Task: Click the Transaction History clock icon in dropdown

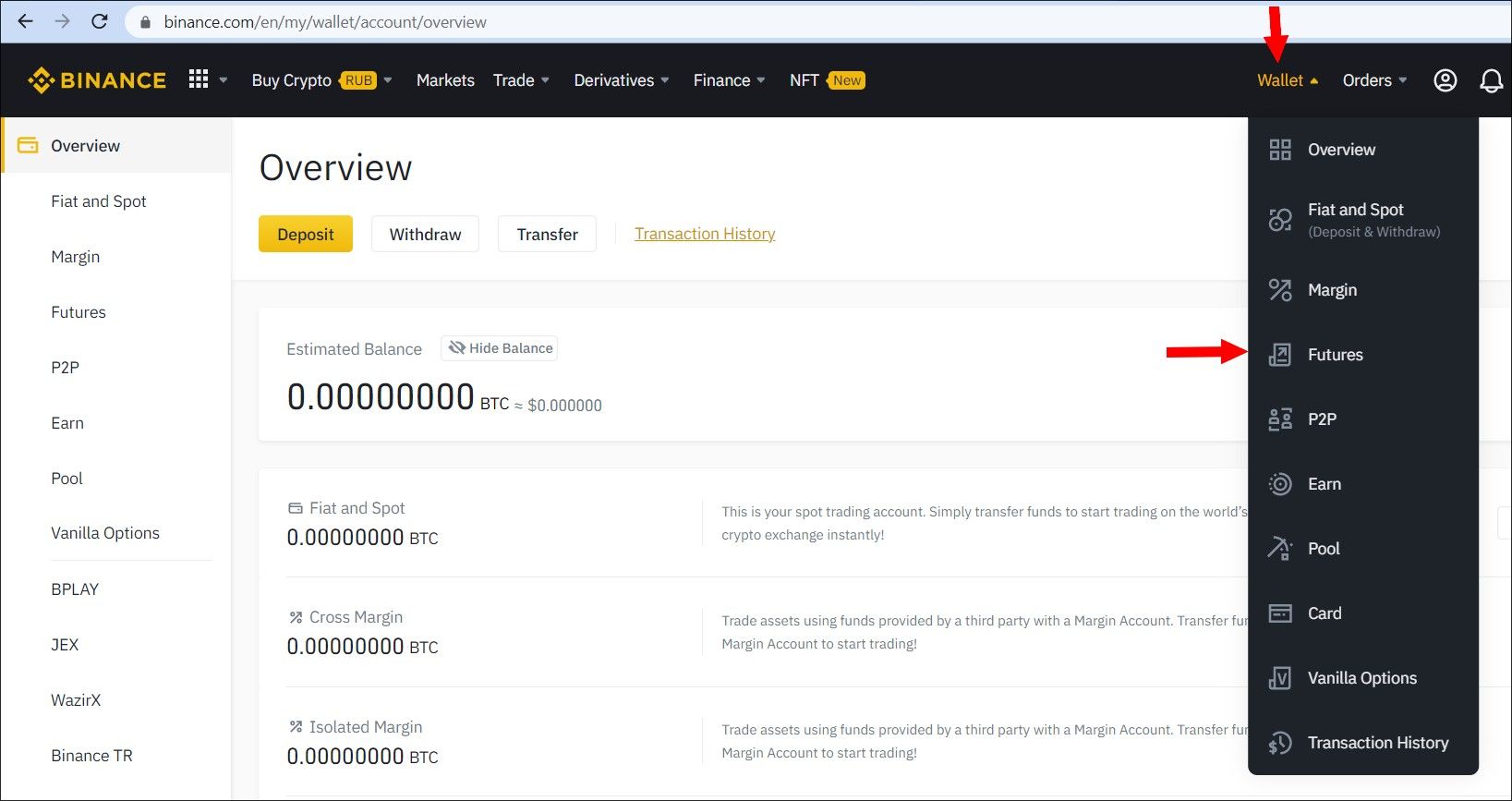Action: click(1280, 743)
